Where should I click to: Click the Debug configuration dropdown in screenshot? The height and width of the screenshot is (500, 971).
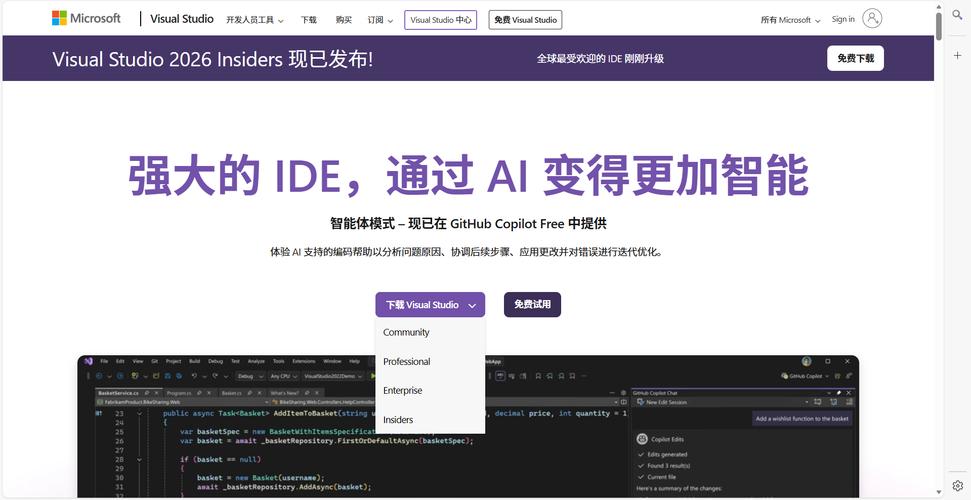[249, 376]
